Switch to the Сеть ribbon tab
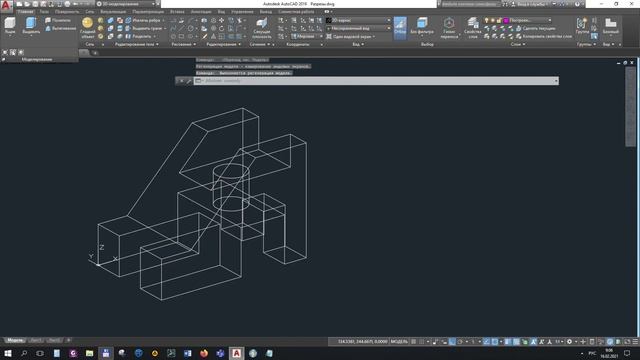640x360 pixels. tap(90, 11)
